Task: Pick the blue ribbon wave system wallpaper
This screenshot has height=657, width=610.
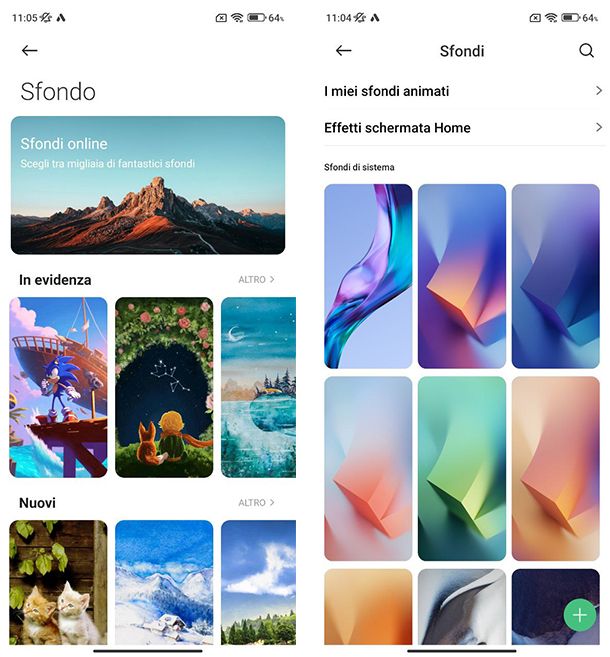Action: [368, 276]
